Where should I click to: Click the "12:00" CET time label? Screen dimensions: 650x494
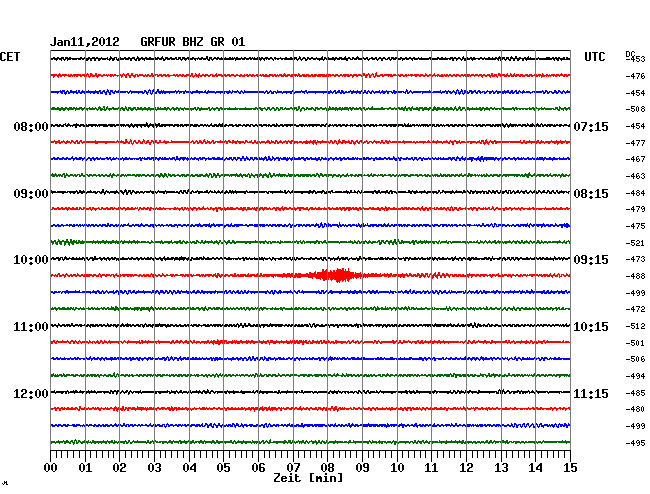point(31,393)
